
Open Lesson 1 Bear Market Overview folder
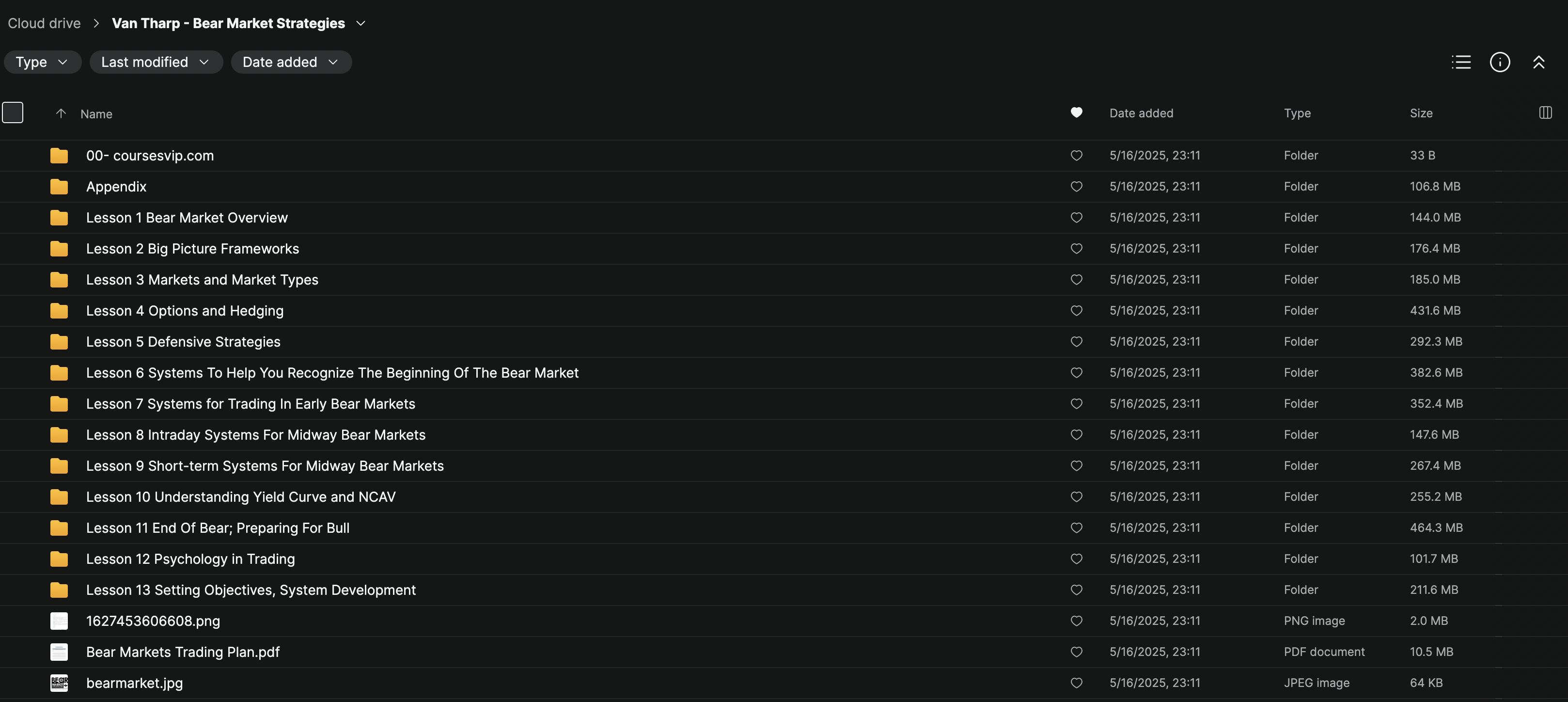pyautogui.click(x=187, y=218)
